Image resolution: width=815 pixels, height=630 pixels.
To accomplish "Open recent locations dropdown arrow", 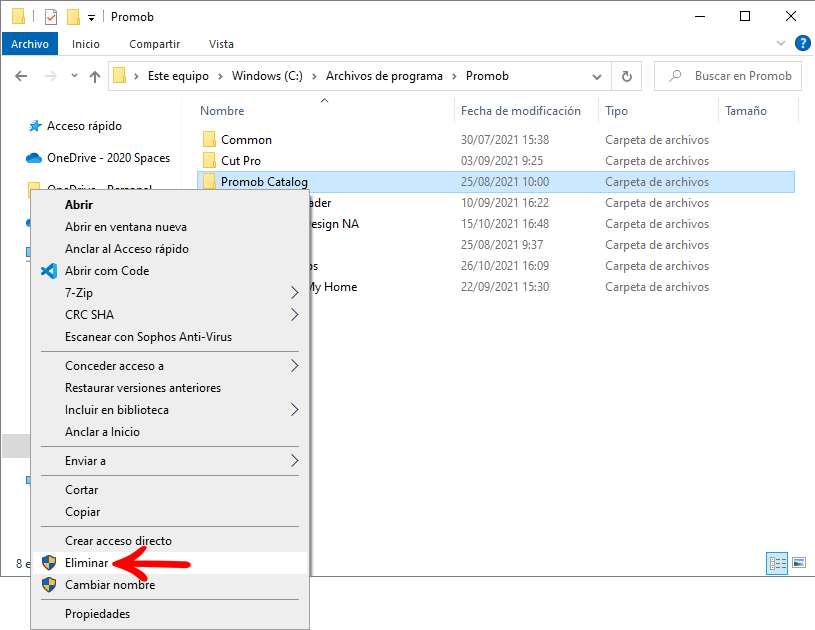I will (74, 76).
